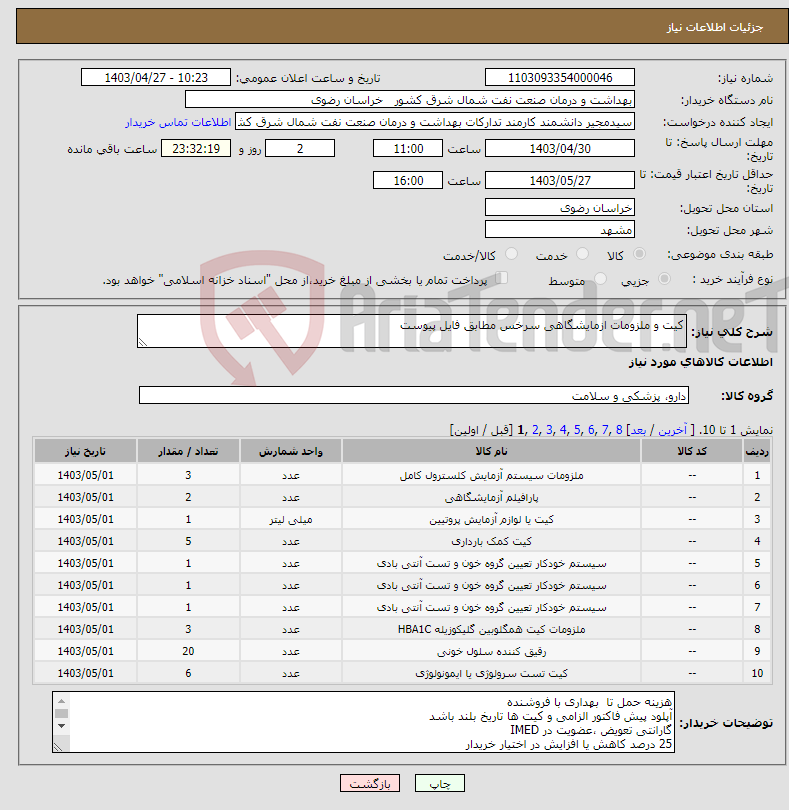Click the بازگشت back button

coord(370,783)
